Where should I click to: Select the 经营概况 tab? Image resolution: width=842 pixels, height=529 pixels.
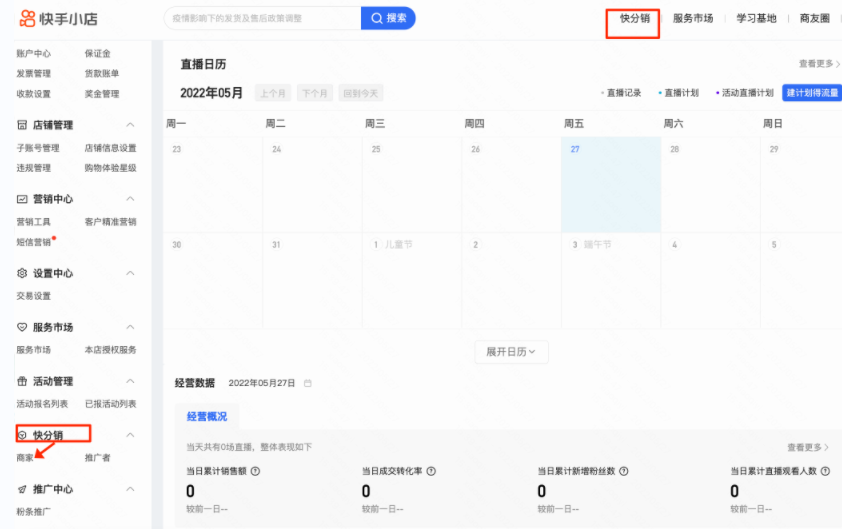(207, 416)
